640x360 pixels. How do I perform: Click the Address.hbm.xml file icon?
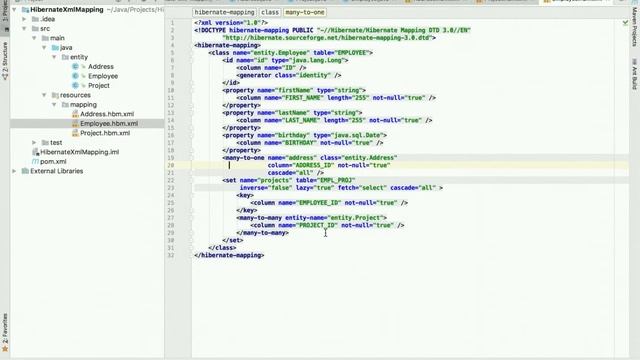click(x=75, y=114)
